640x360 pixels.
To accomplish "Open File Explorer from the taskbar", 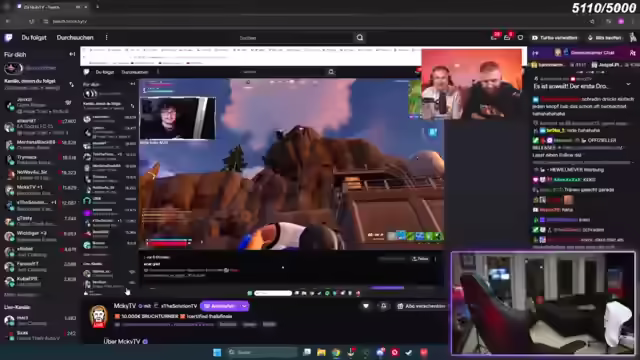I will (321, 352).
